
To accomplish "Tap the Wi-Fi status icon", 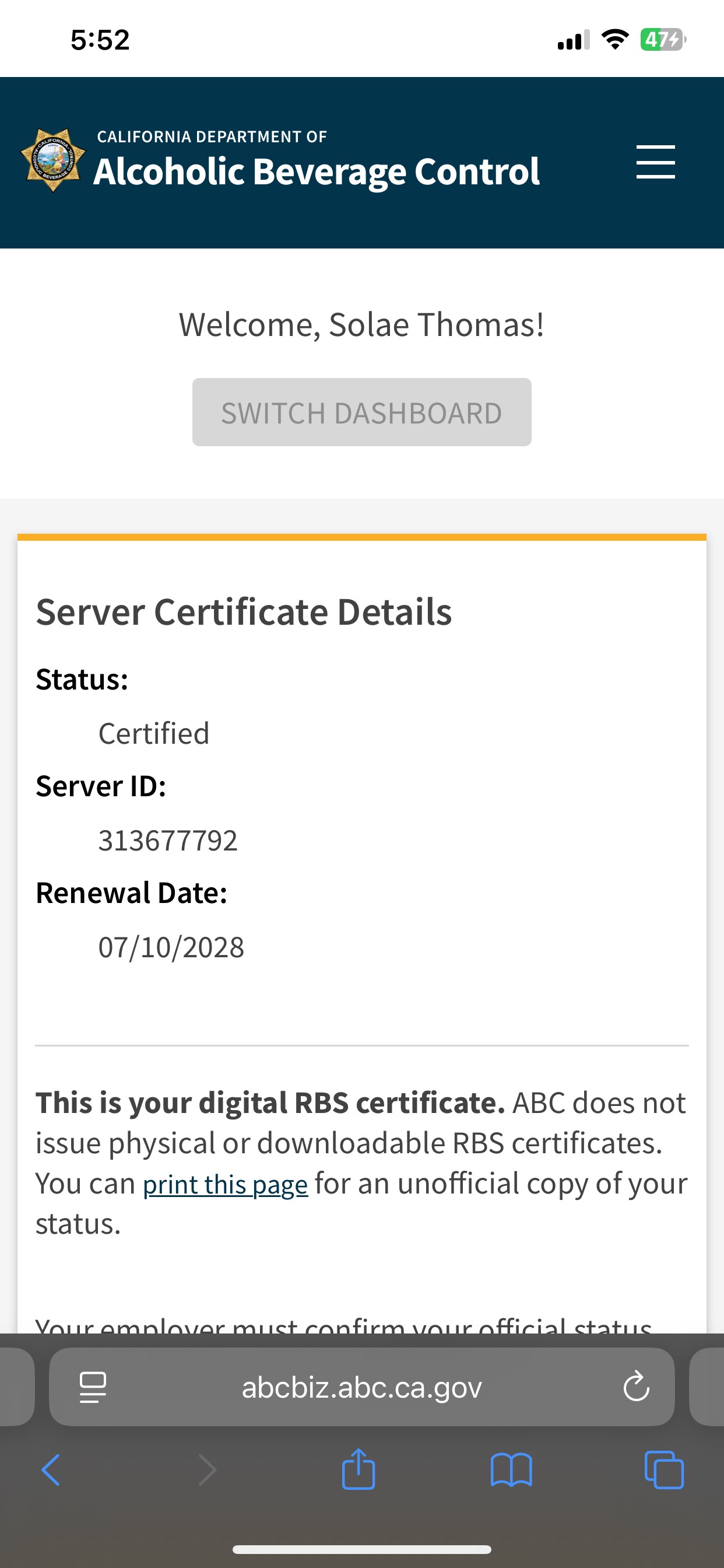I will (614, 40).
